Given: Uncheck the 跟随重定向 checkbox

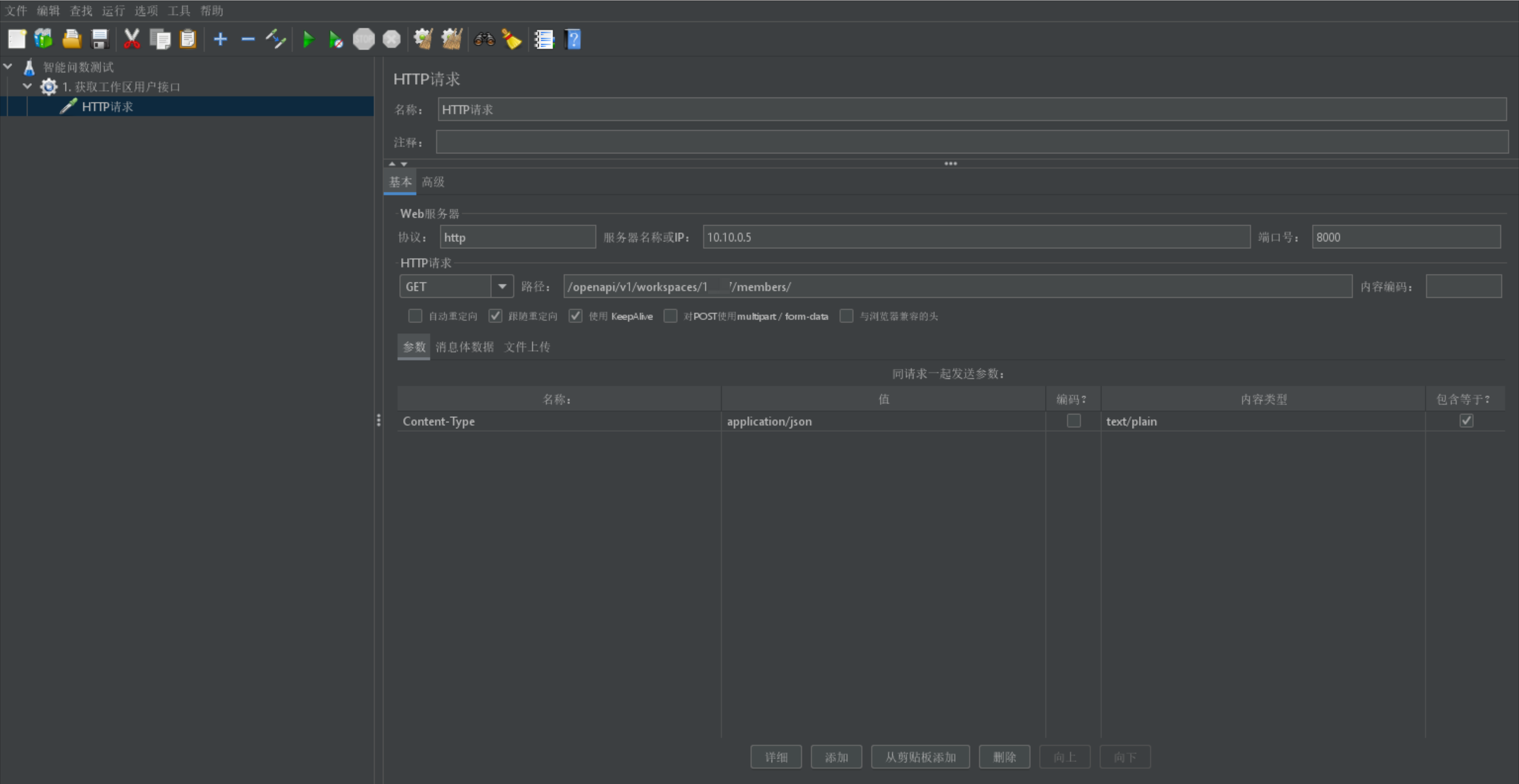Looking at the screenshot, I should [x=495, y=316].
